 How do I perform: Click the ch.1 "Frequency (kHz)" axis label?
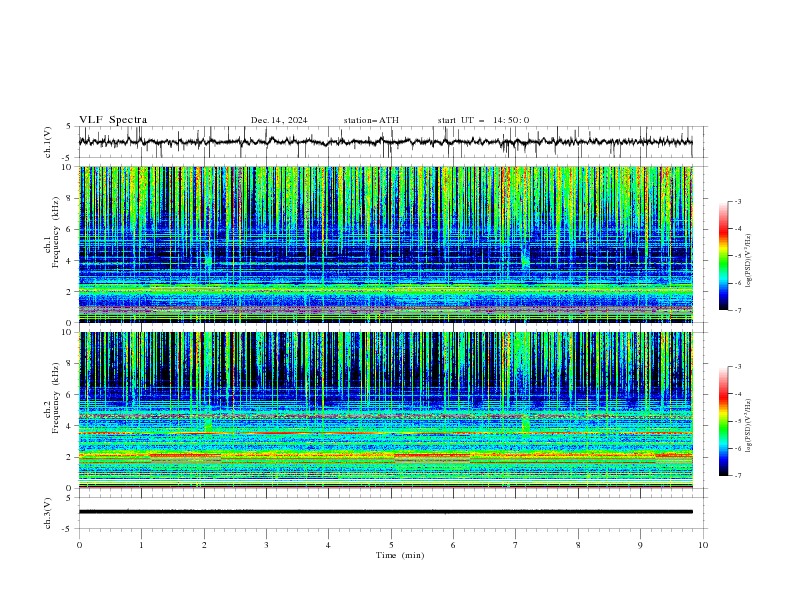[x=56, y=232]
